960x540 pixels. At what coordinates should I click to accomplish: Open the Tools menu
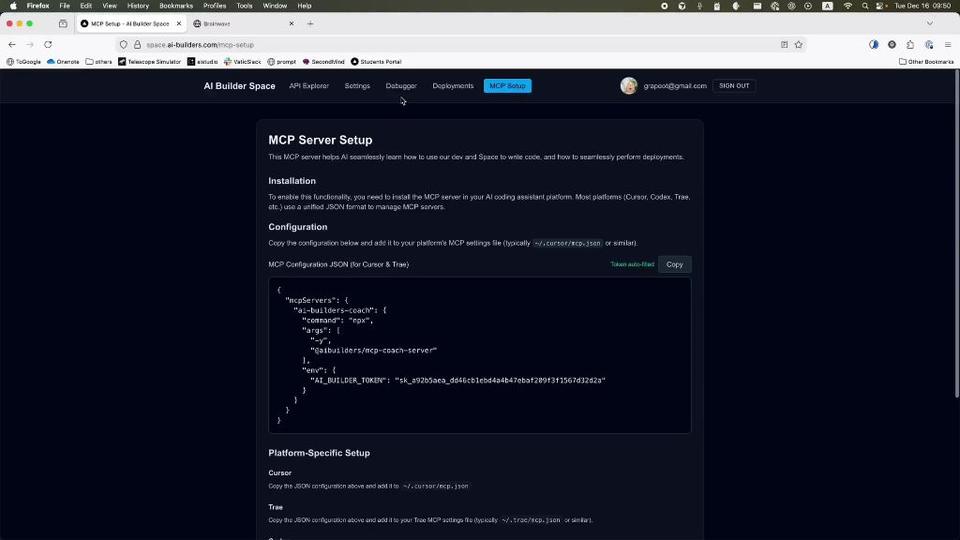click(244, 6)
